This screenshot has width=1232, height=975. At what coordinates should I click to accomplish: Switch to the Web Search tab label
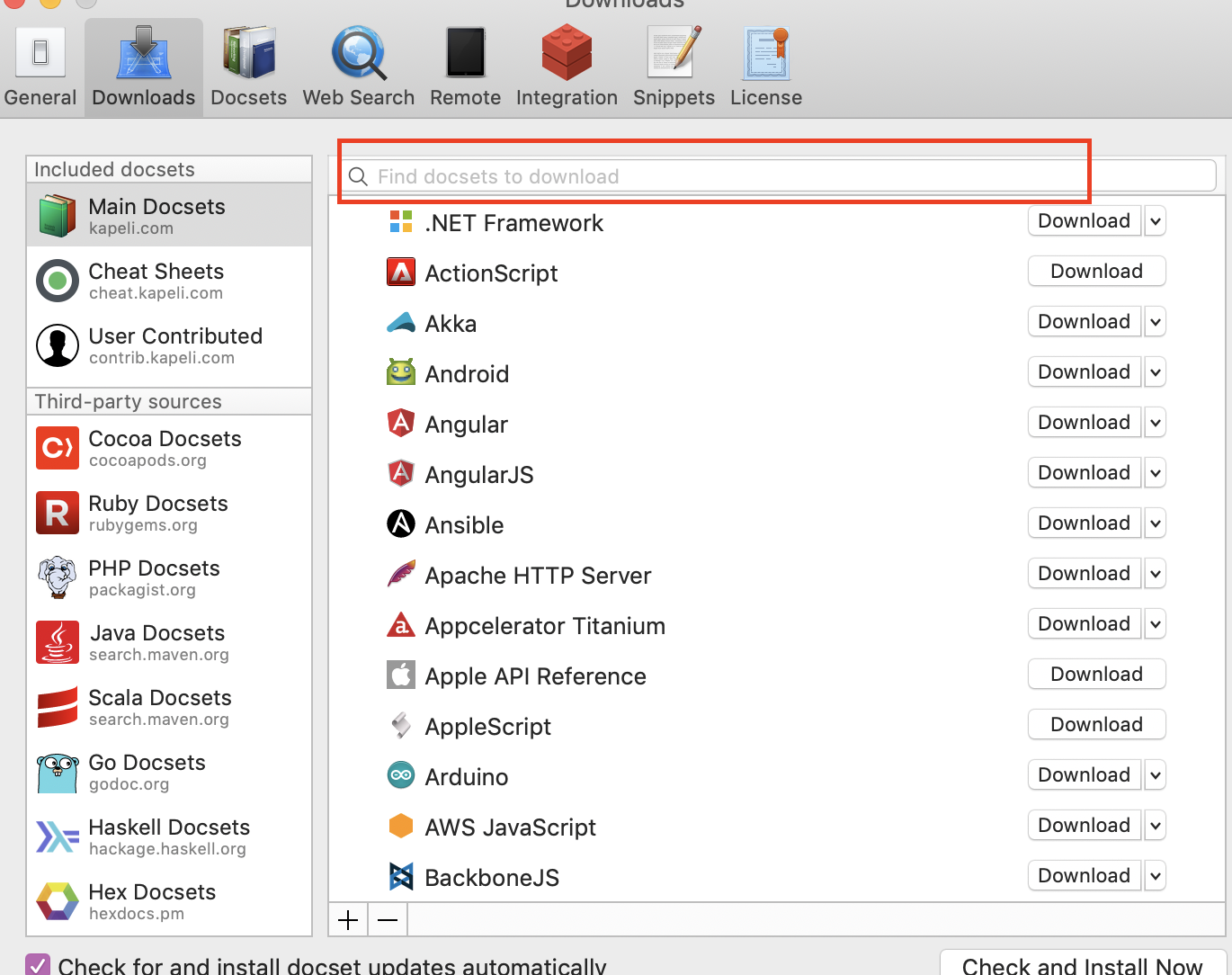tap(359, 97)
